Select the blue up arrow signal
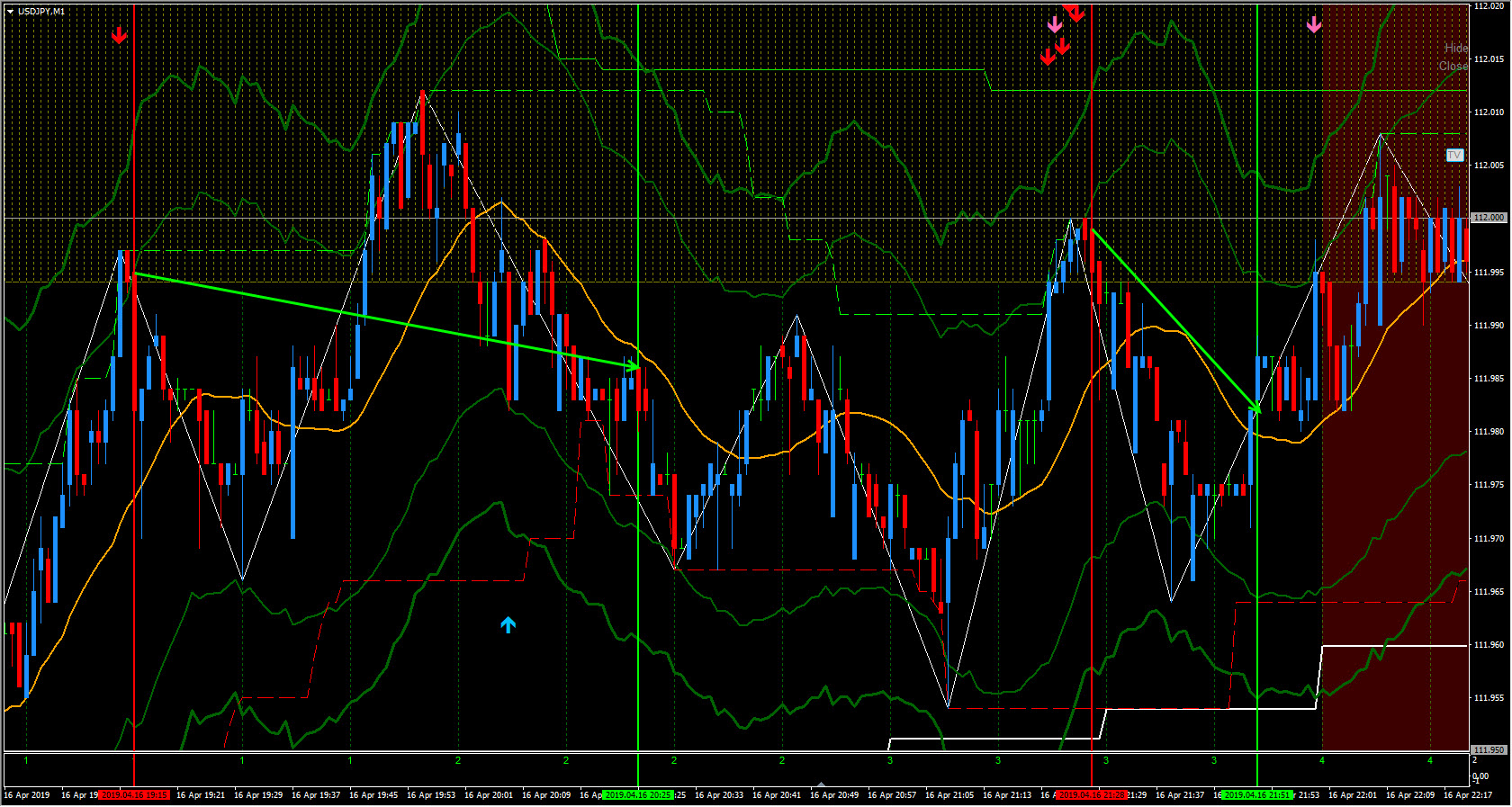The height and width of the screenshot is (807, 1512). tap(508, 624)
